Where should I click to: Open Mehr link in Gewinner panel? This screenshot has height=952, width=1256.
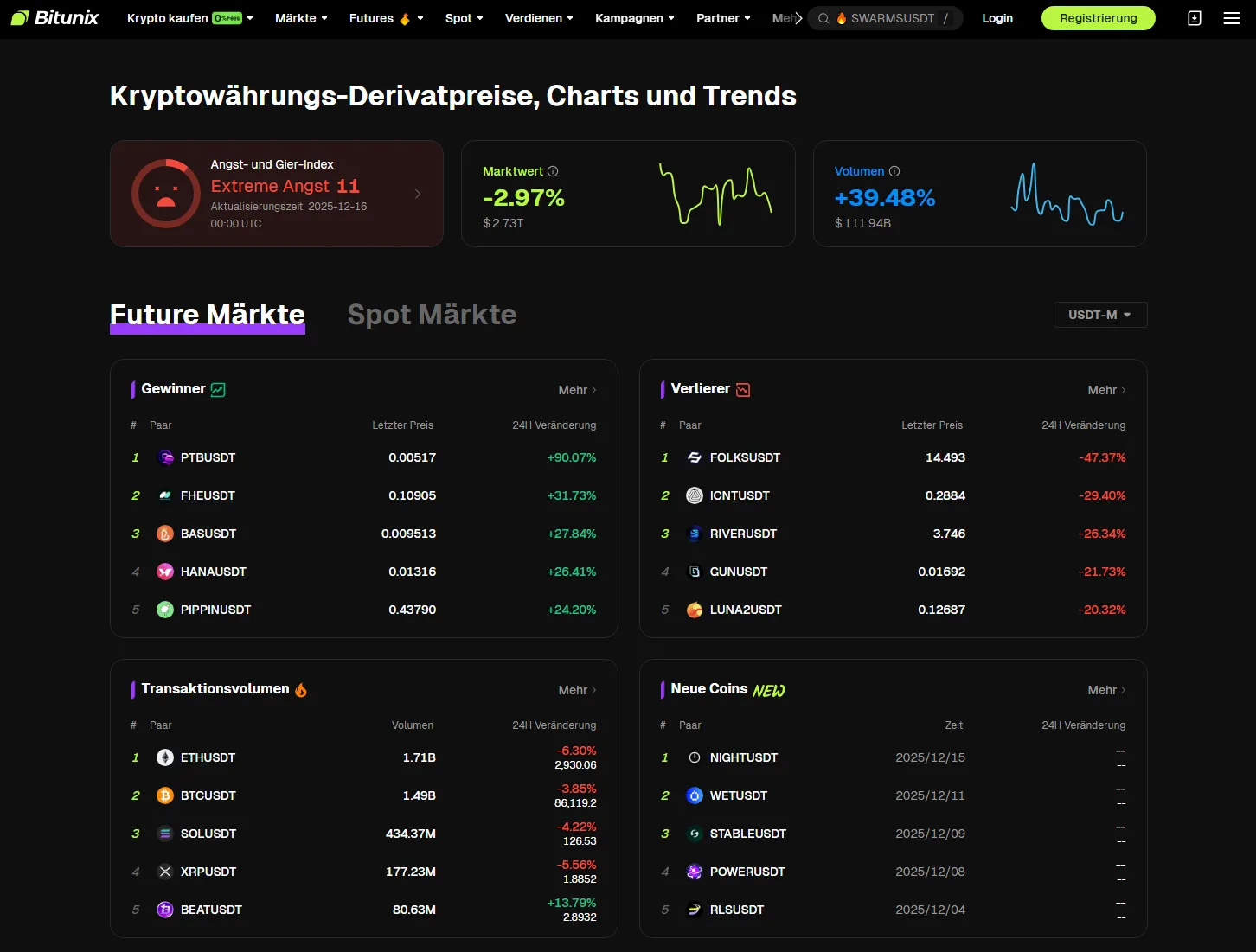(578, 390)
